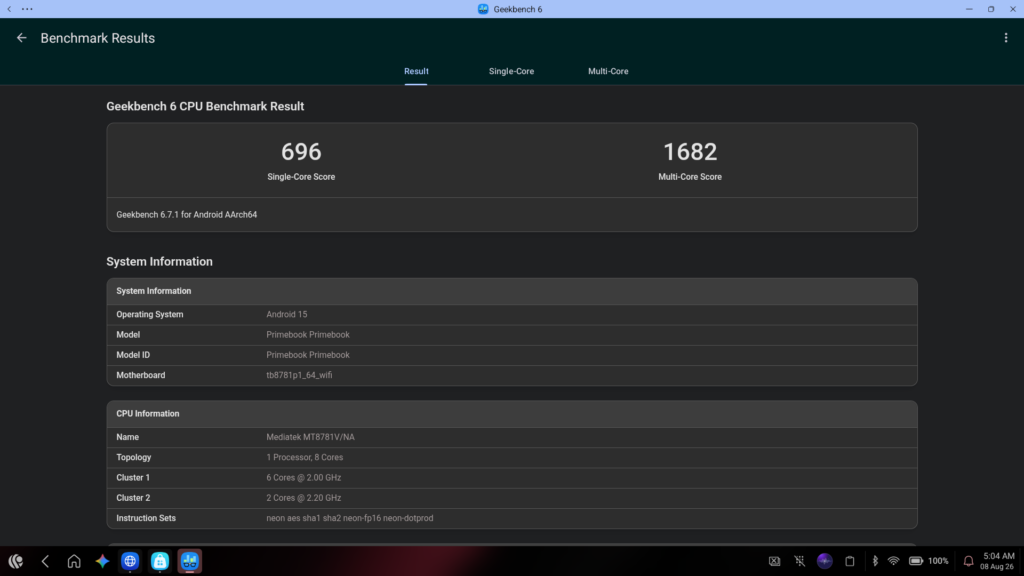The image size is (1024, 576).
Task: Click the CPU Information table header
Action: tap(512, 414)
